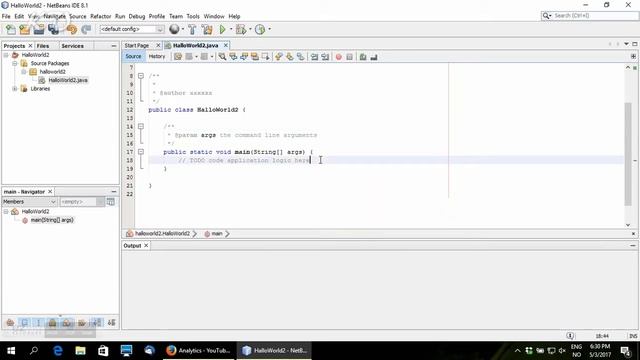Toggle Rectangular Selection in editor toolbar
Viewport: 640px width, 360px height.
pos(265,57)
